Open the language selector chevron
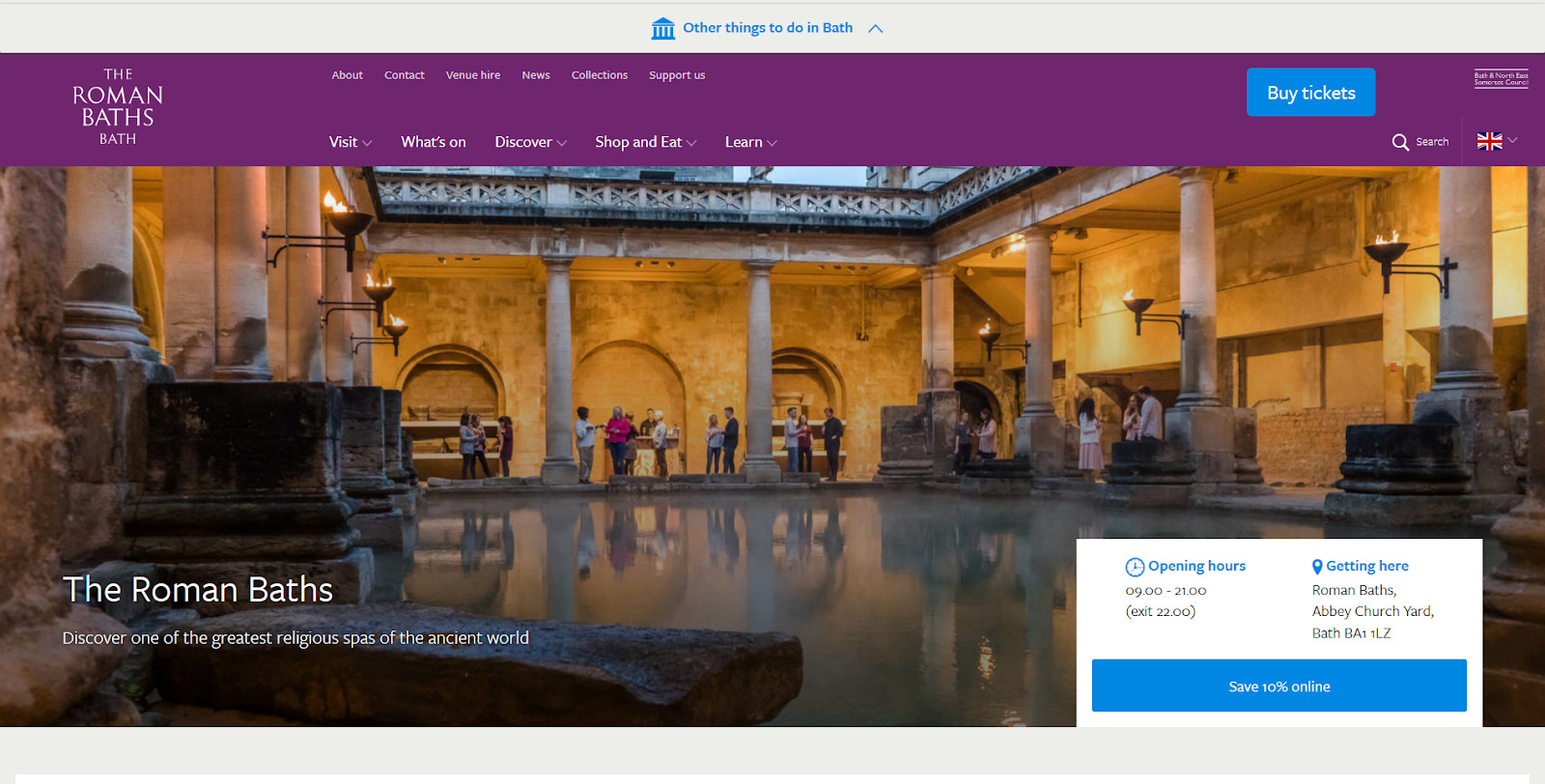This screenshot has height=784, width=1545. [1512, 140]
